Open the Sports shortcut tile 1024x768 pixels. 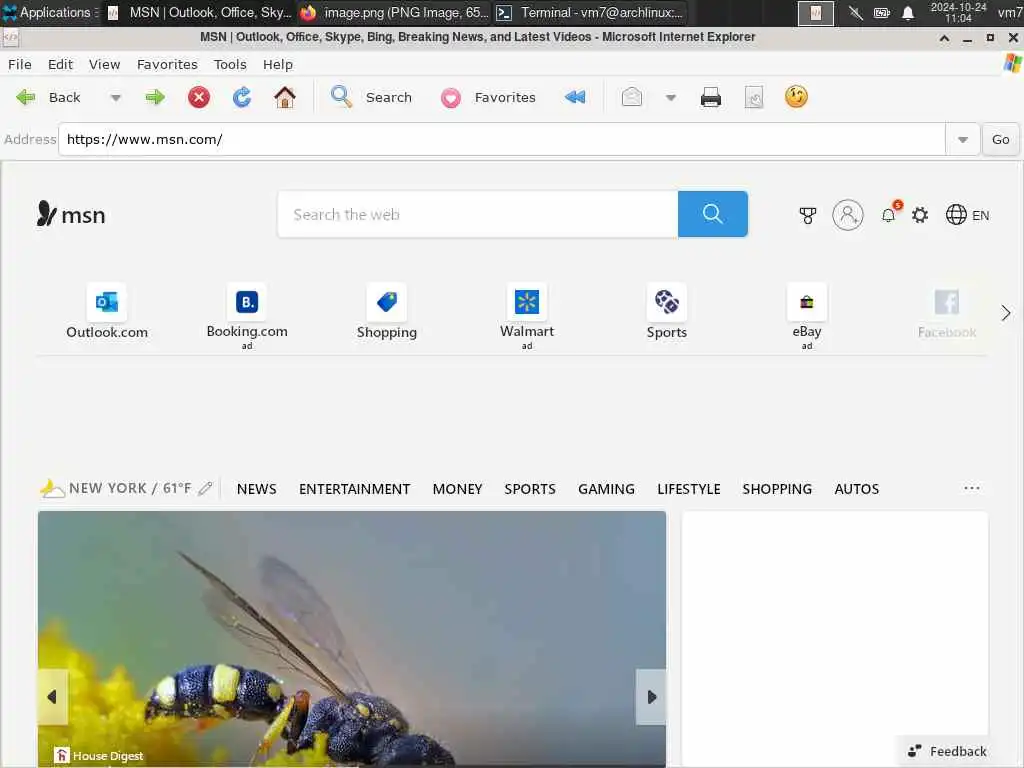[666, 312]
